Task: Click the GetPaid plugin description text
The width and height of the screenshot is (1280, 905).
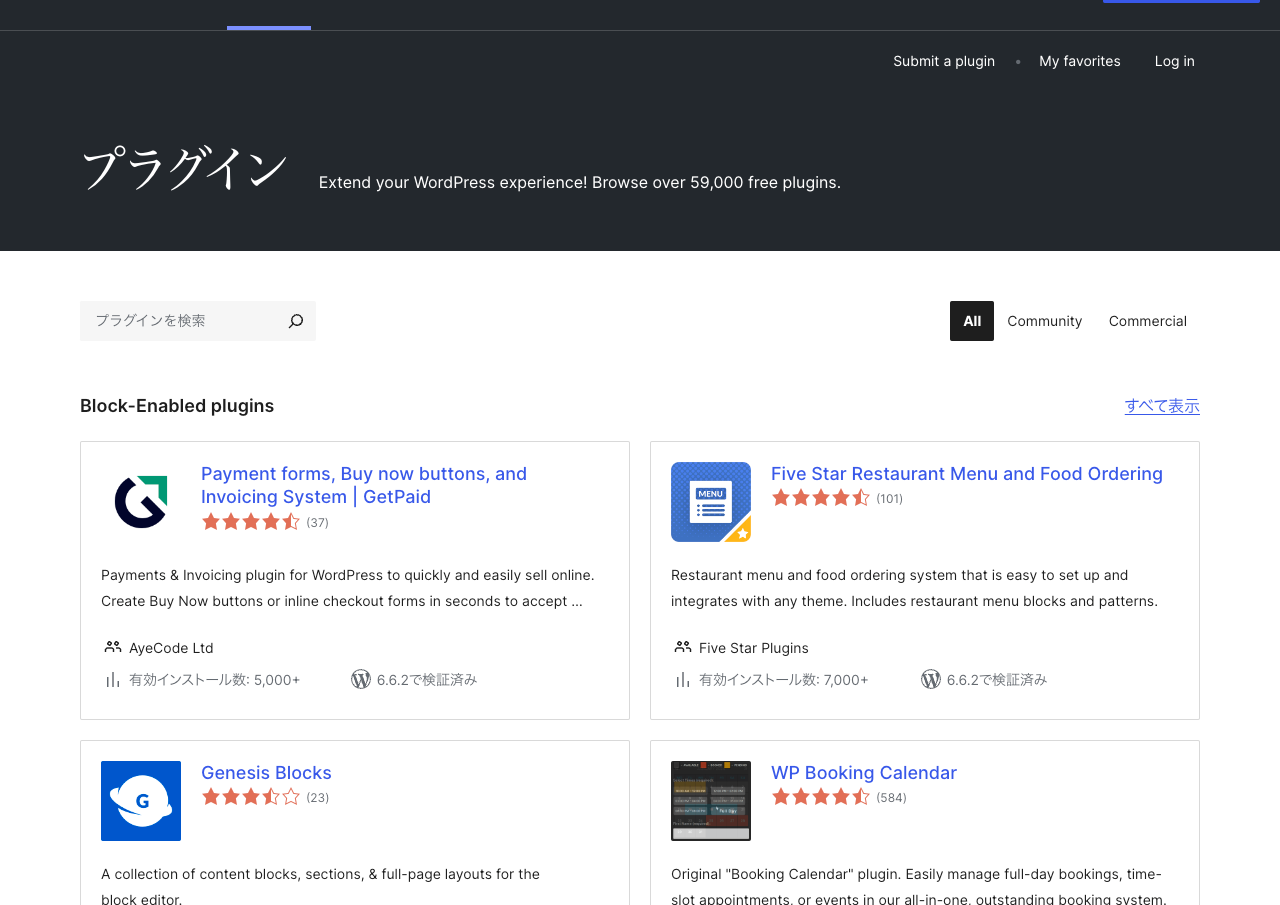Action: coord(348,588)
